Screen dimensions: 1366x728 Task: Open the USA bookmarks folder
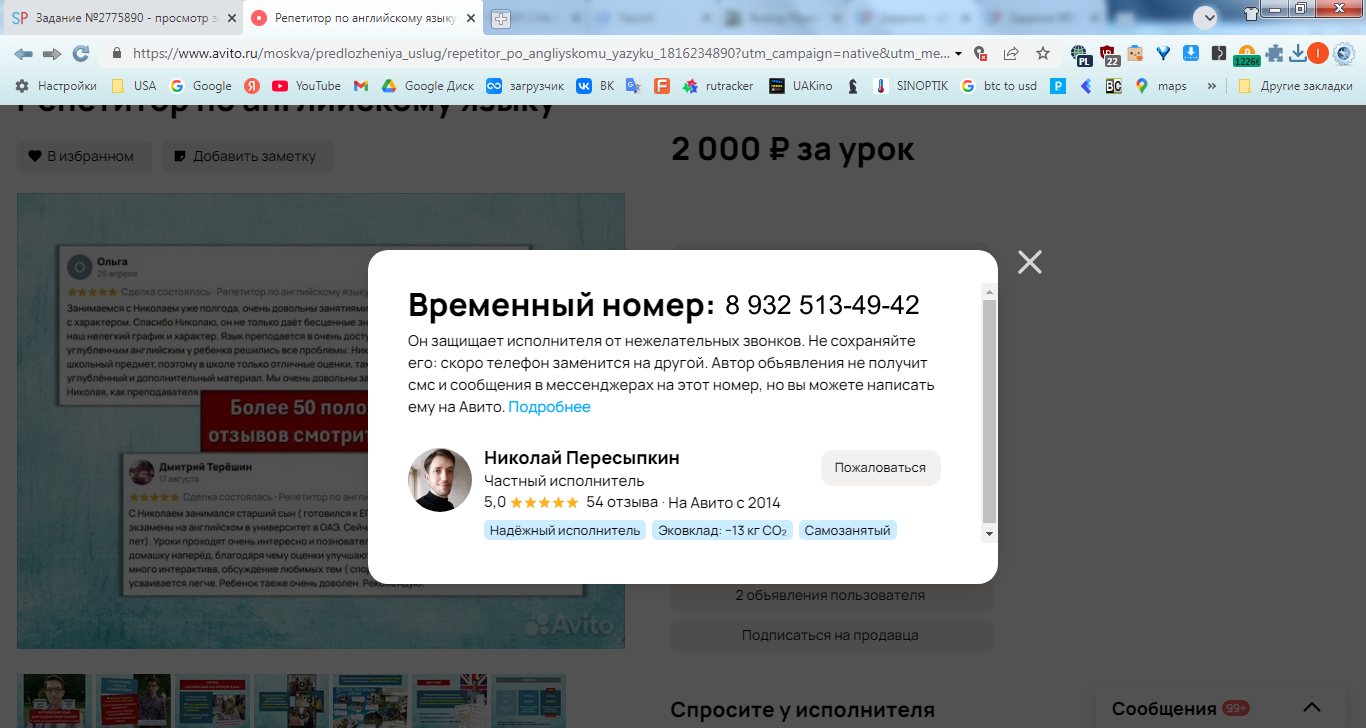[133, 86]
